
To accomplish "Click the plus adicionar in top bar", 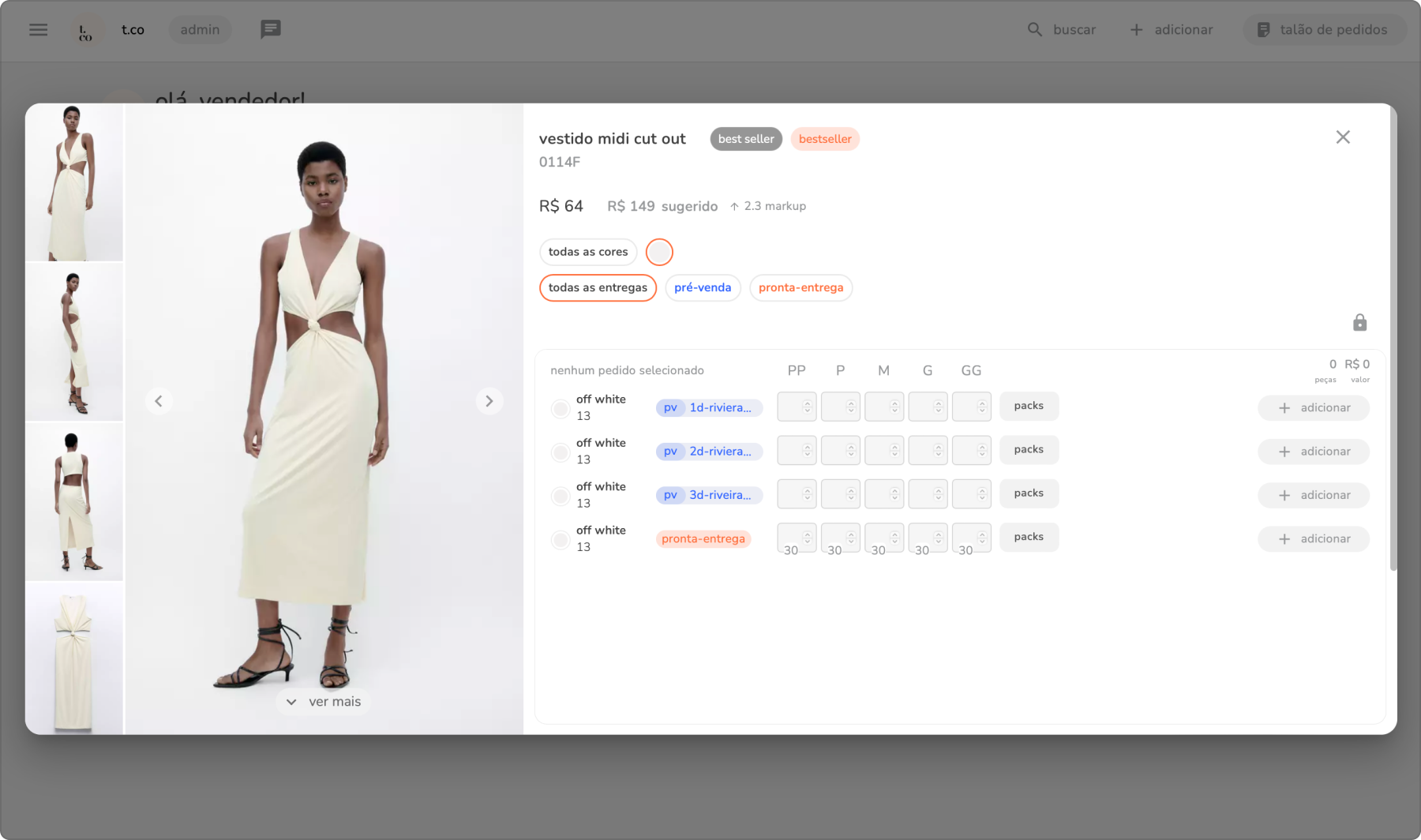I will coord(1172,30).
